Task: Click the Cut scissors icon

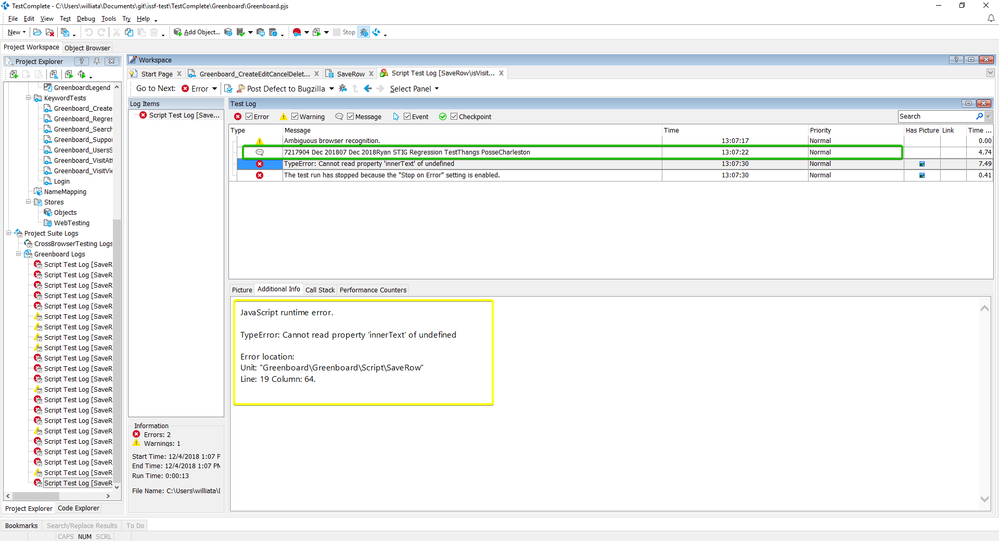Action: click(116, 32)
